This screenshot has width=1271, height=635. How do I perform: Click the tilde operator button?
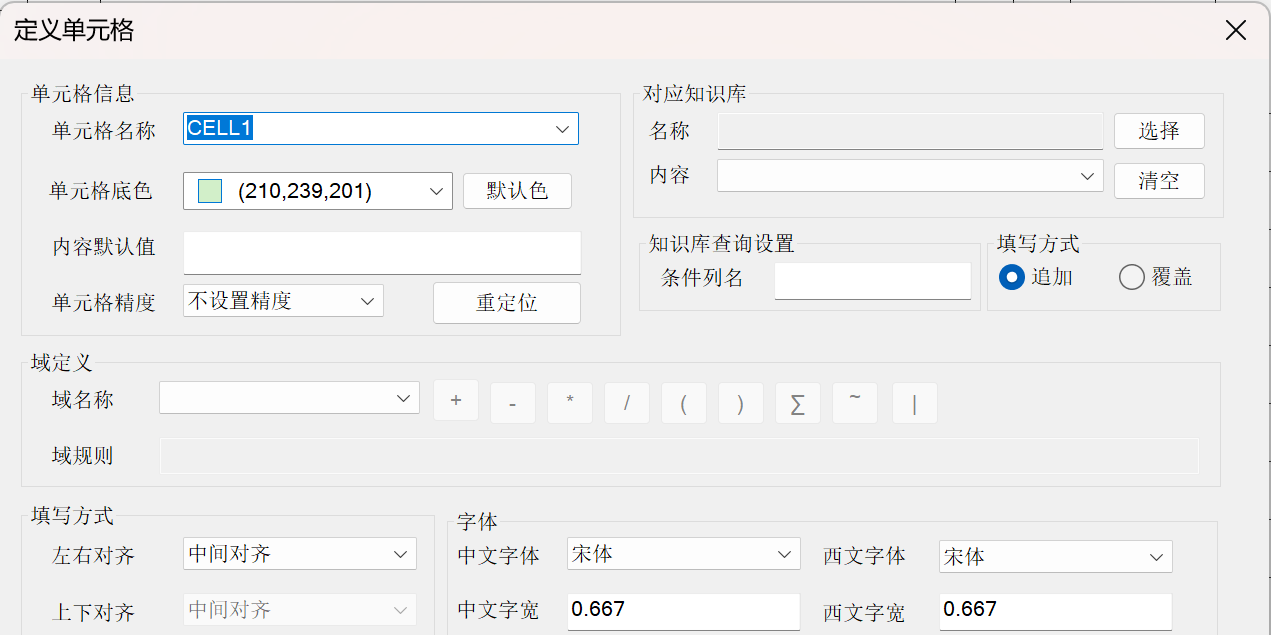click(855, 402)
